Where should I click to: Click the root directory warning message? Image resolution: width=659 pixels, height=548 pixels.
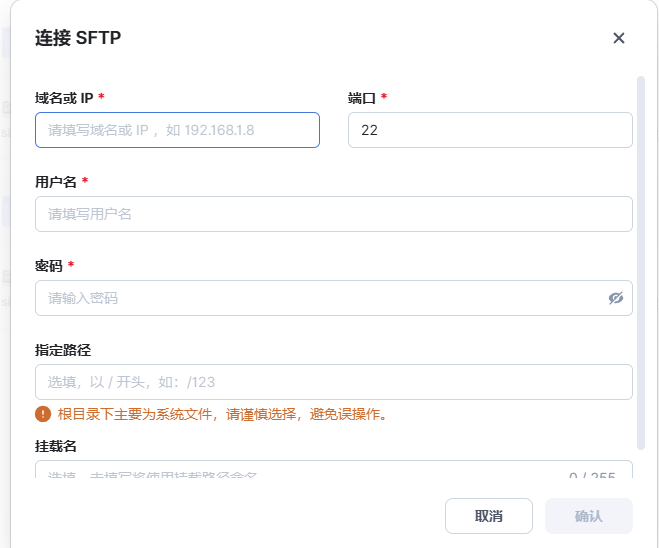(x=222, y=414)
